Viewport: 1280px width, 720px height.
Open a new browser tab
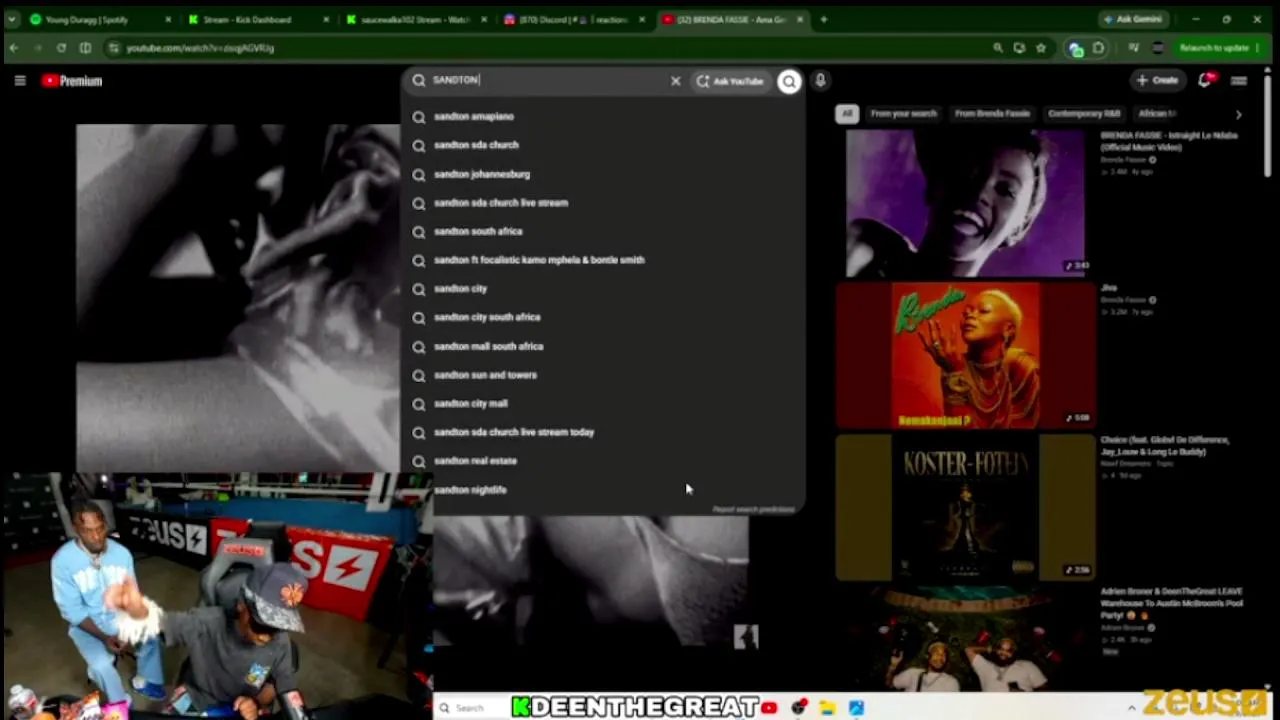pos(823,19)
